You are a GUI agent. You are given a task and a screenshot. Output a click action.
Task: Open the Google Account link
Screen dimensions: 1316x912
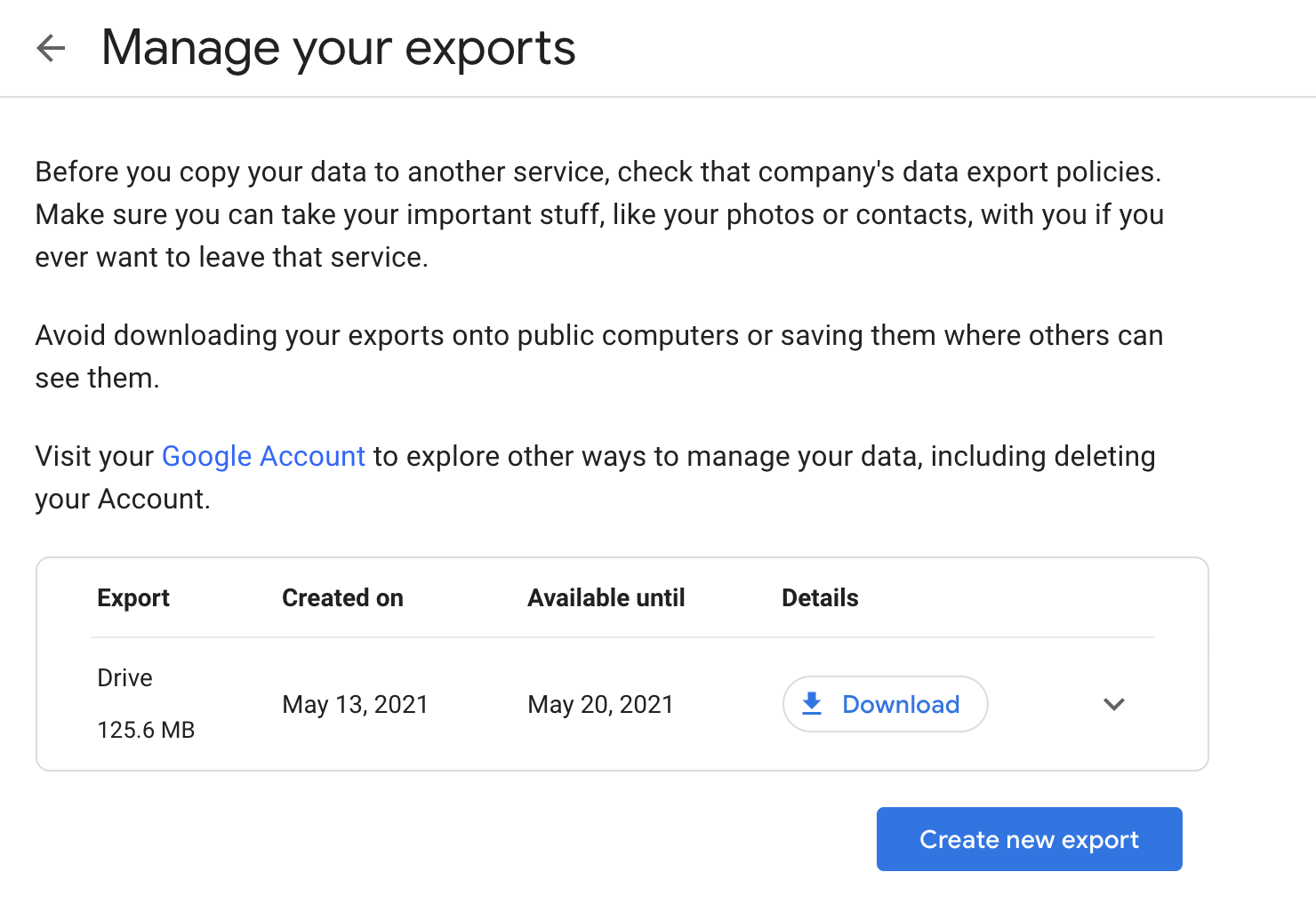tap(263, 456)
